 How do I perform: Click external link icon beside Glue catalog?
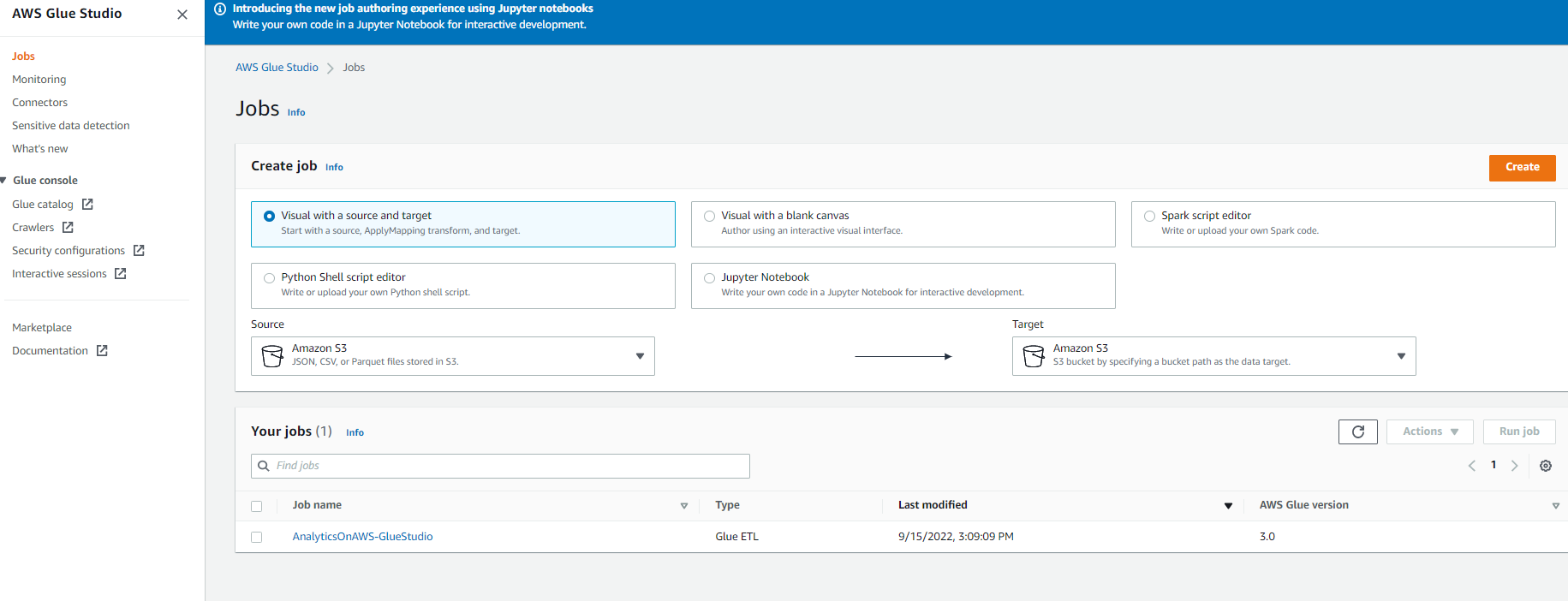pos(87,204)
